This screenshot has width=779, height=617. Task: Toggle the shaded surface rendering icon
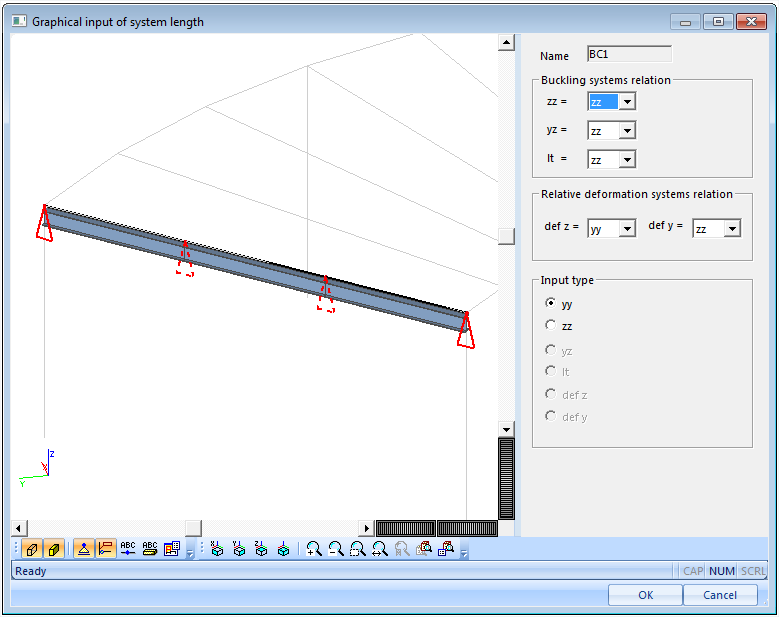54,549
